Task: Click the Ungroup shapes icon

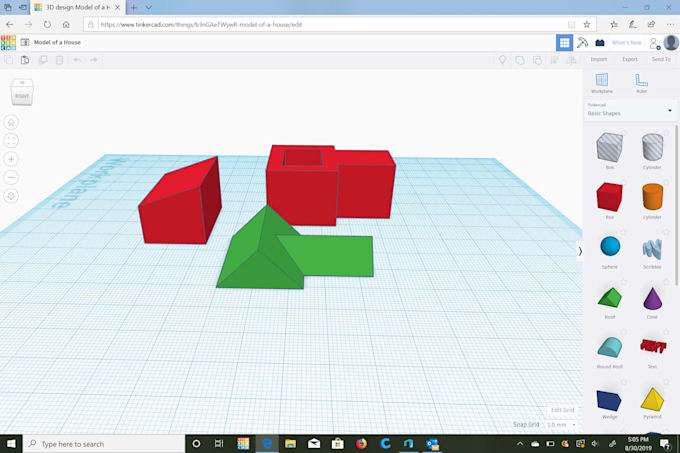Action: point(537,60)
